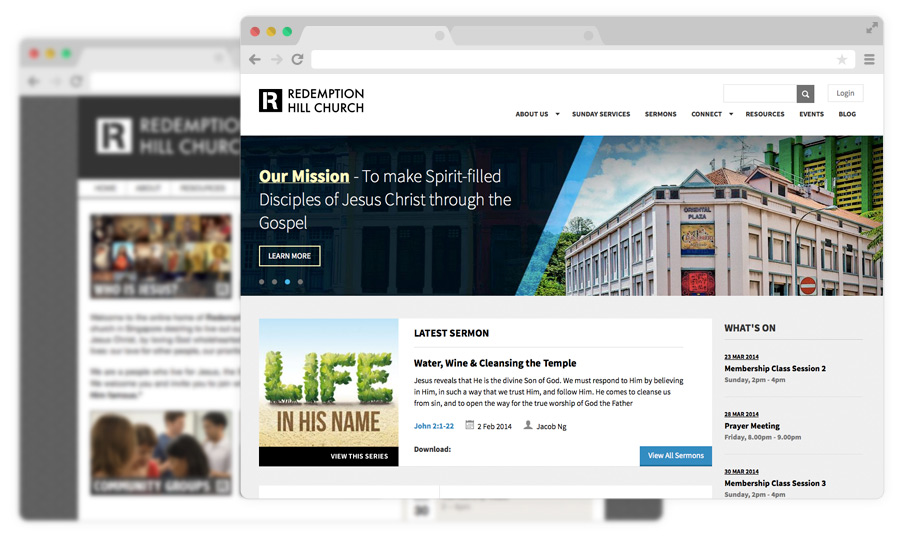Viewport: 905px width, 559px height.
Task: Click the View All Sermons button
Action: click(x=675, y=456)
